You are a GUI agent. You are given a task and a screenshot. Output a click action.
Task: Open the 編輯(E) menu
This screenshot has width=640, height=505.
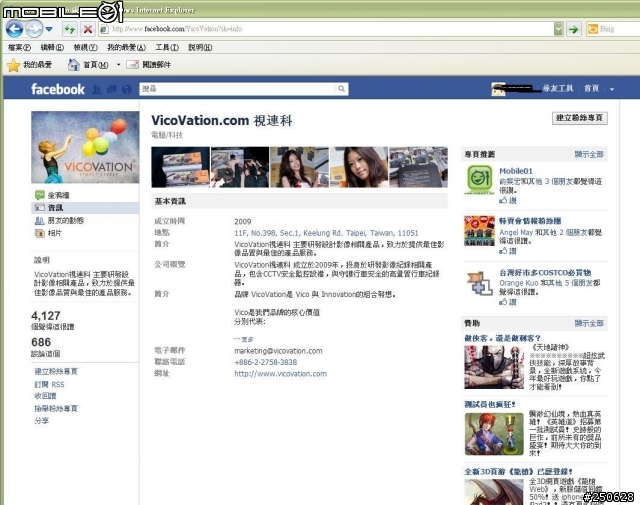pos(52,47)
